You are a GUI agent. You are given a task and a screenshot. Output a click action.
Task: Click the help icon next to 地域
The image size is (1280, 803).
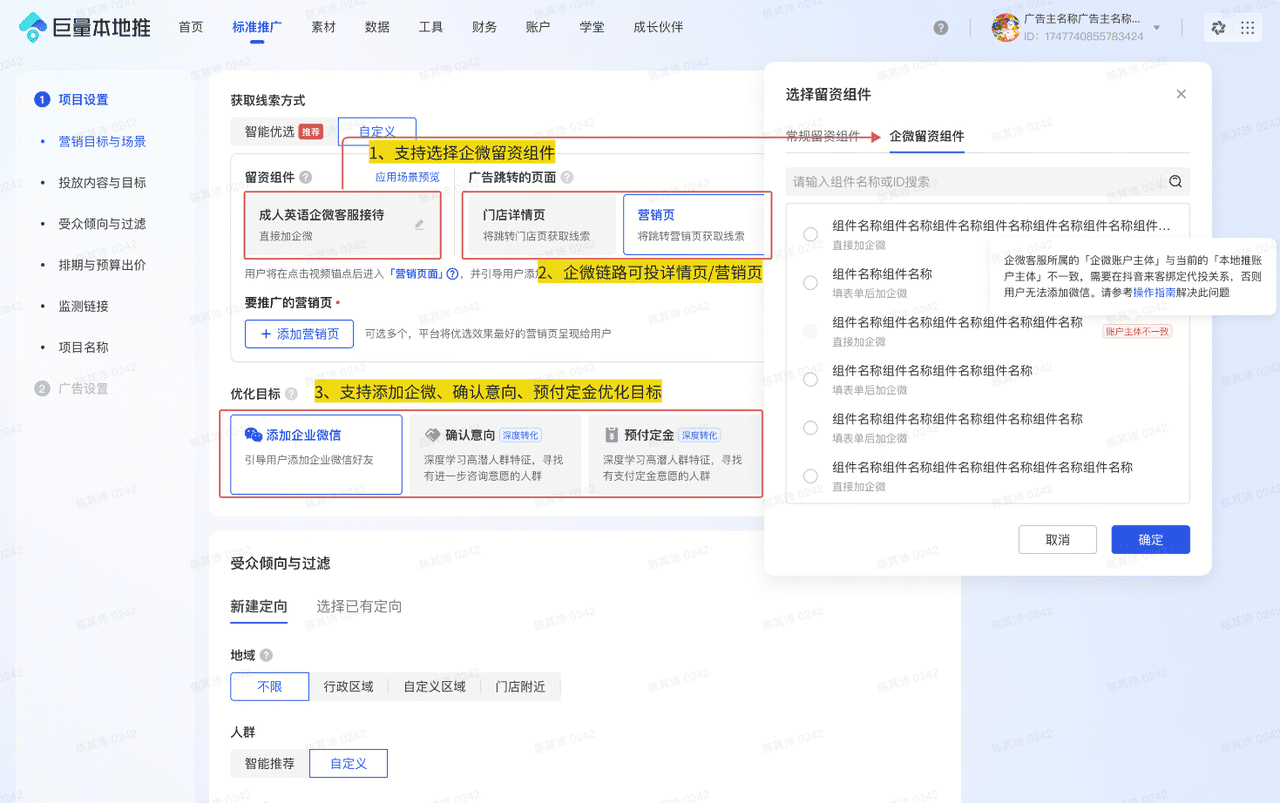coord(266,656)
